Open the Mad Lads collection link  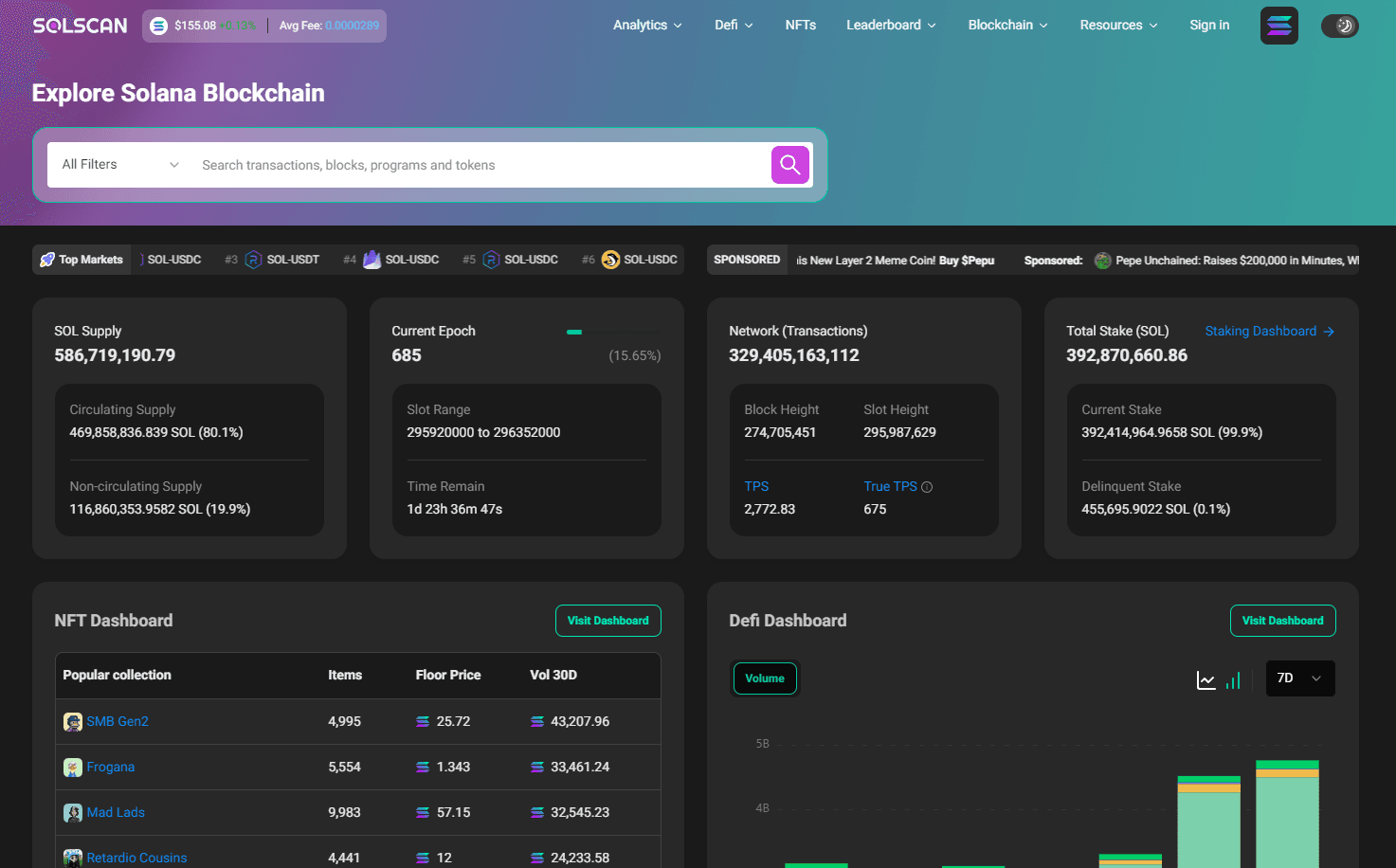(116, 813)
